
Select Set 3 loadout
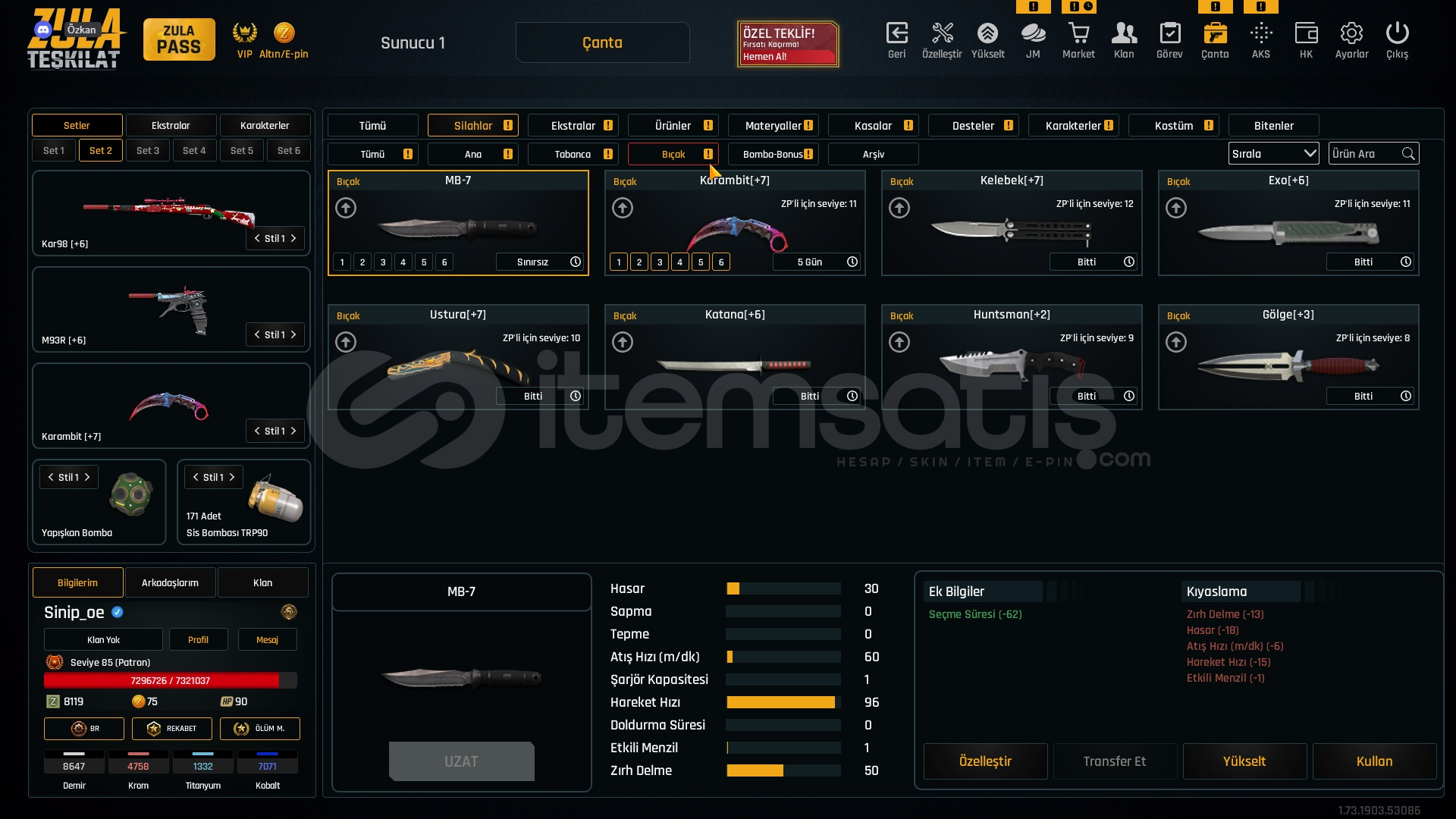(x=148, y=151)
